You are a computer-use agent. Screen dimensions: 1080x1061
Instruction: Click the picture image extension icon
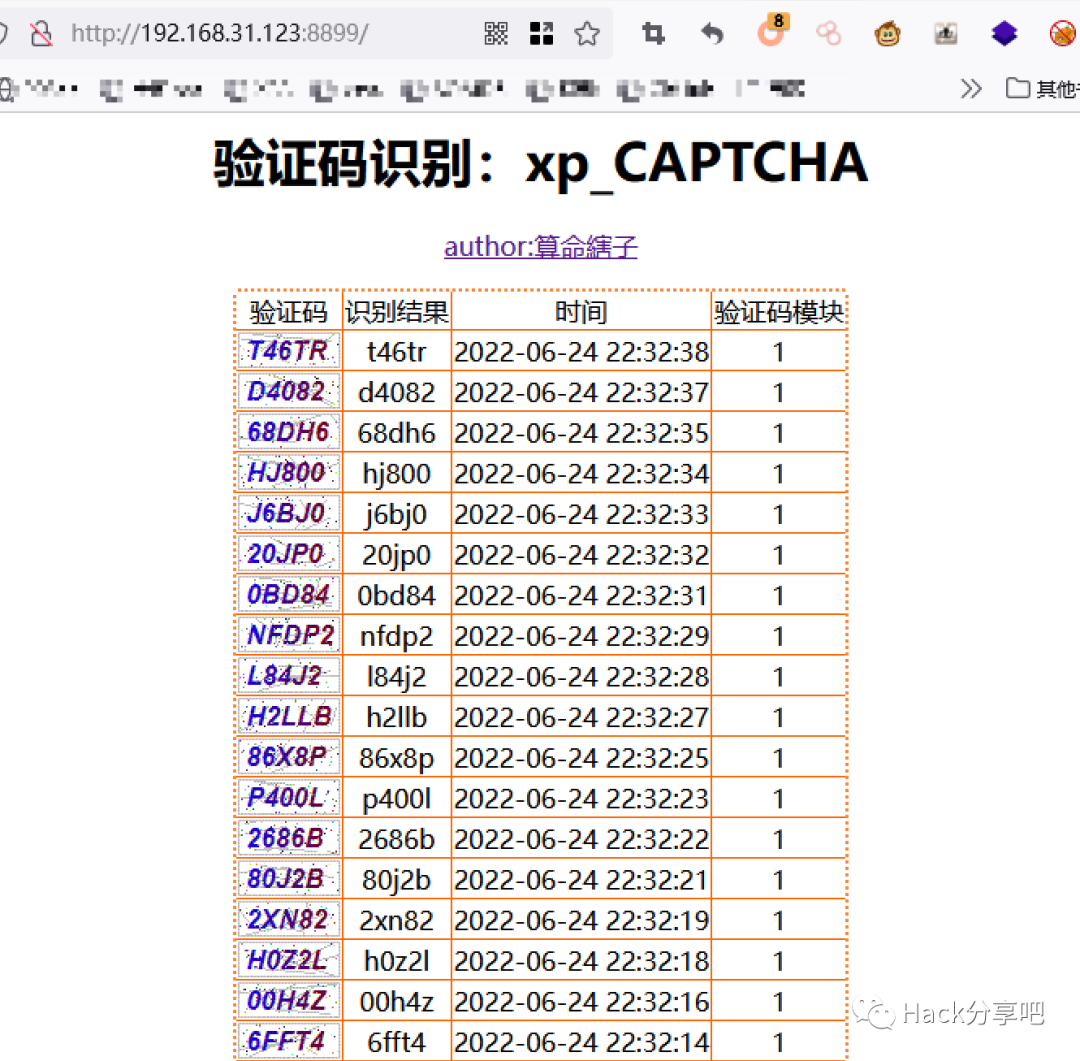pyautogui.click(x=946, y=33)
